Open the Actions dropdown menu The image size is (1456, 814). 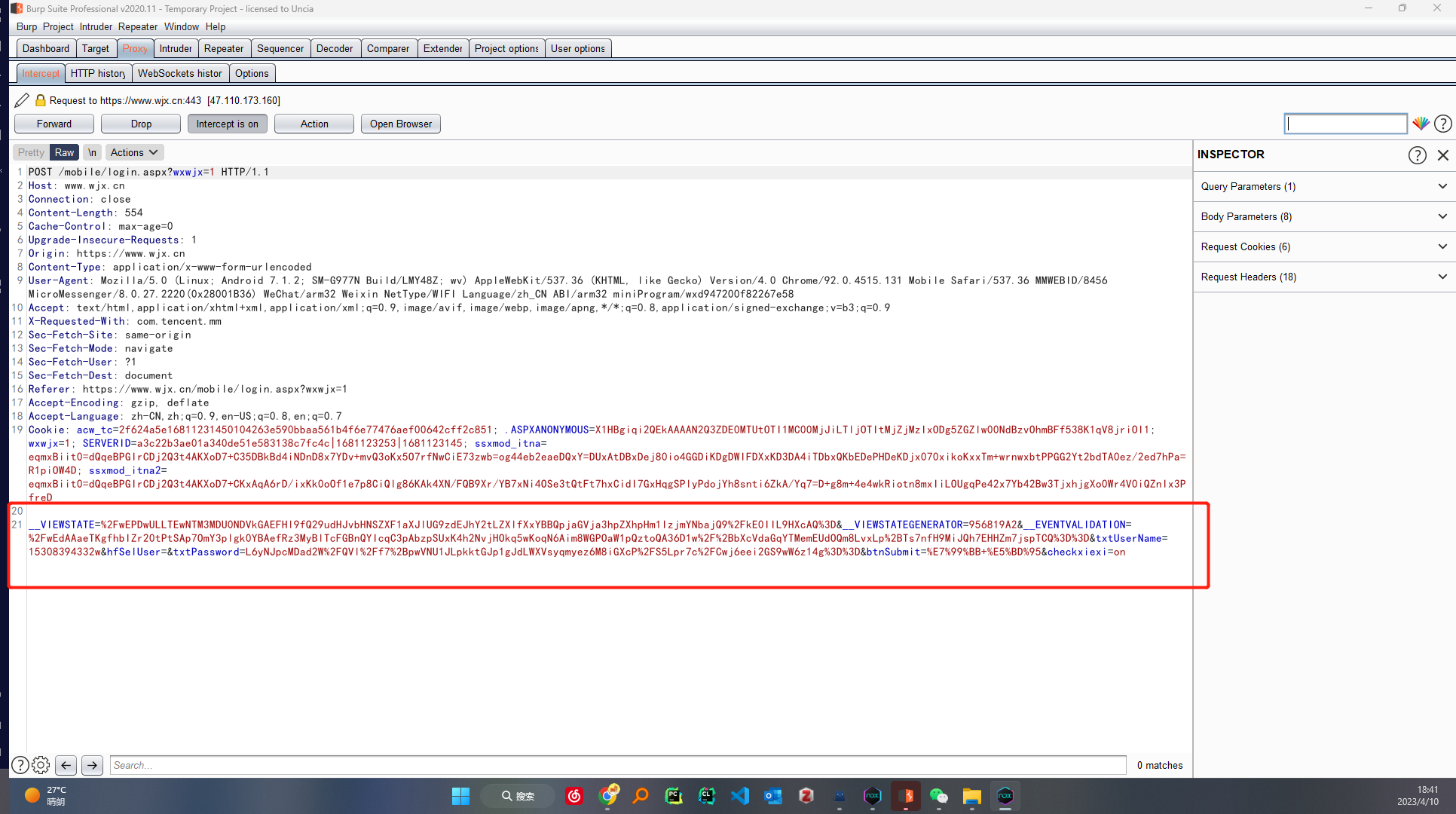point(133,152)
